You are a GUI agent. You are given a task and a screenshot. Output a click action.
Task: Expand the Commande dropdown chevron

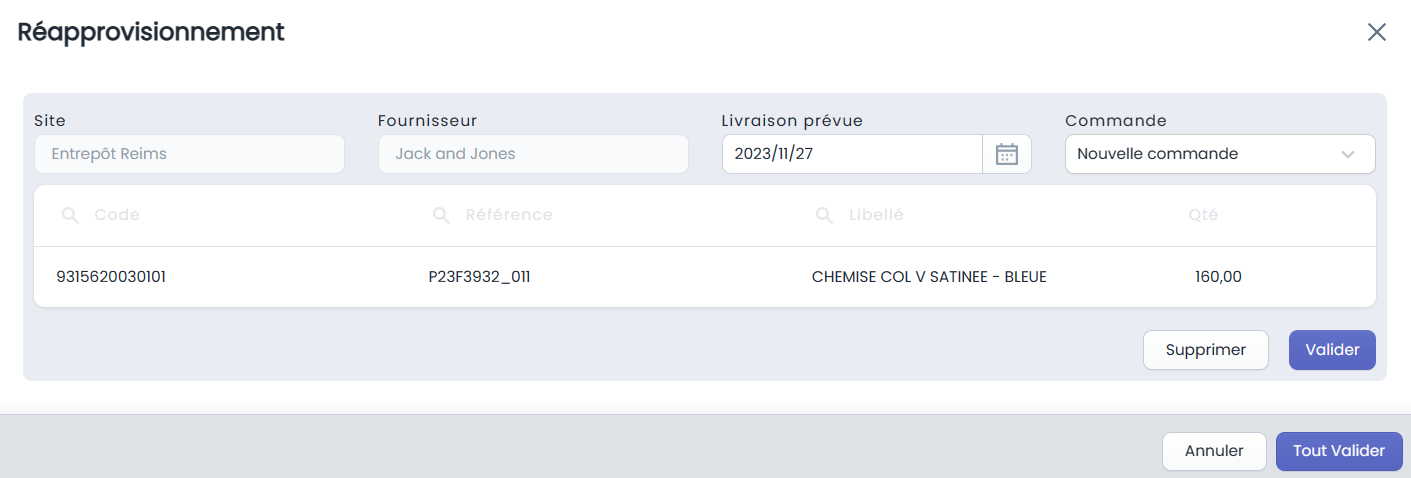[x=1347, y=155]
